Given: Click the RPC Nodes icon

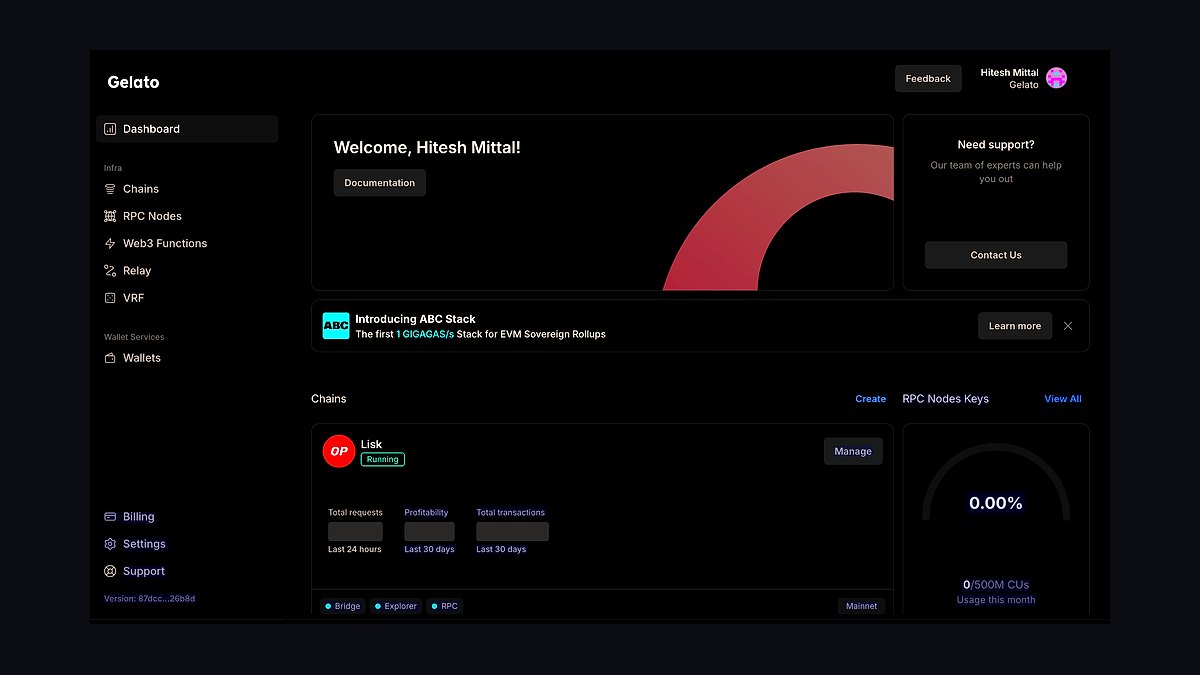Looking at the screenshot, I should click(x=110, y=216).
